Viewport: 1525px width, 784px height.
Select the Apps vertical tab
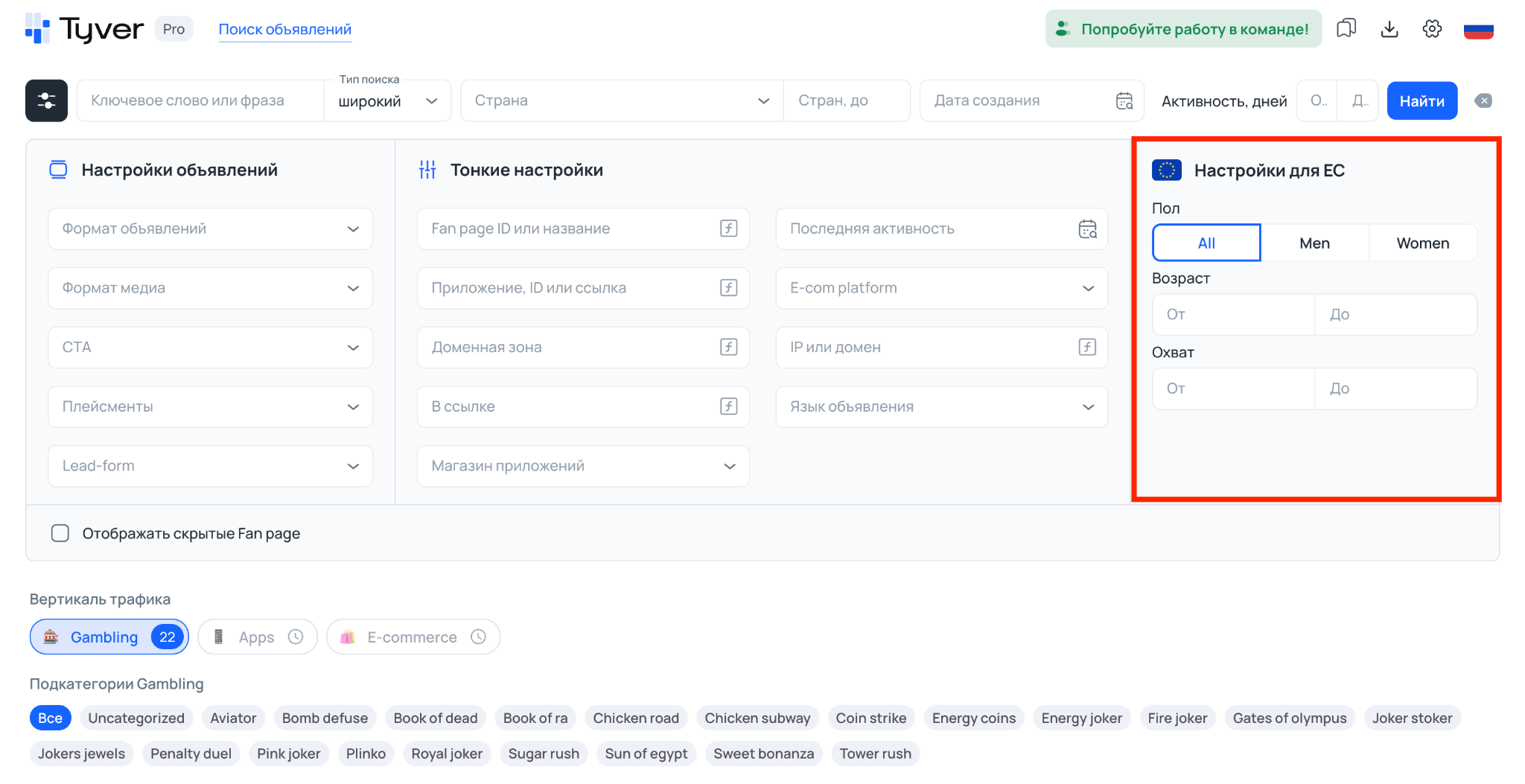tap(257, 637)
